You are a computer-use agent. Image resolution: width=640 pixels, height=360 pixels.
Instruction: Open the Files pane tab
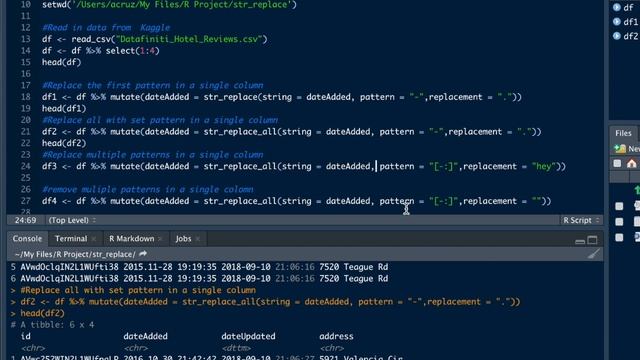pyautogui.click(x=623, y=133)
